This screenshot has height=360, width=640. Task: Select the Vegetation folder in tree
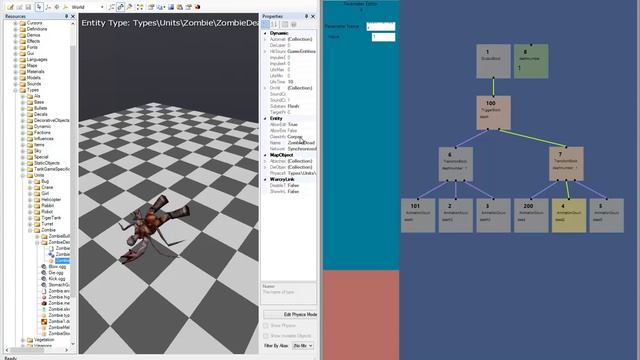tap(44, 340)
